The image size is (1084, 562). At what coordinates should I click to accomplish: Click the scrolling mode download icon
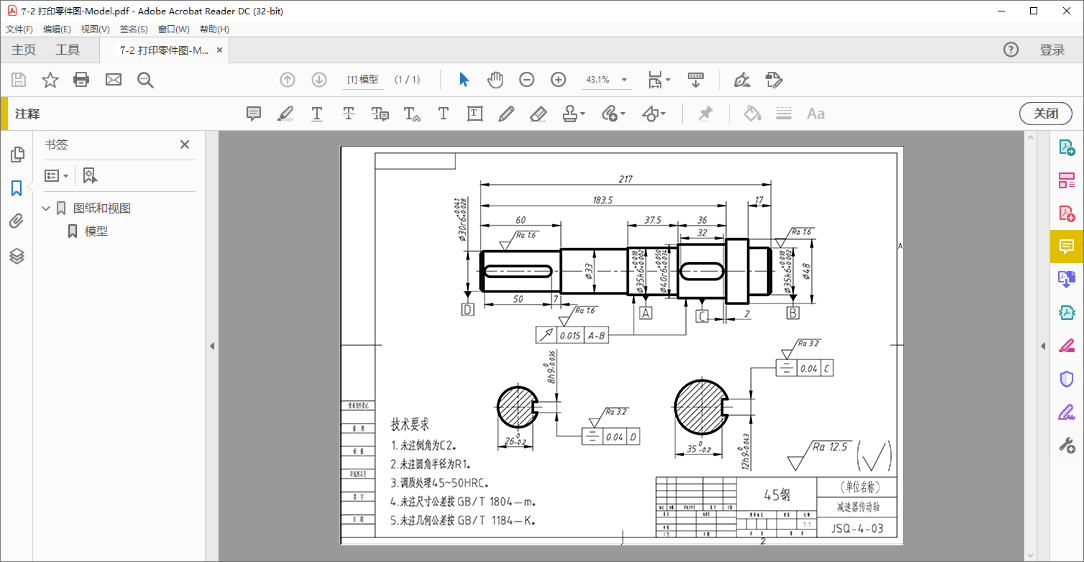coord(695,80)
